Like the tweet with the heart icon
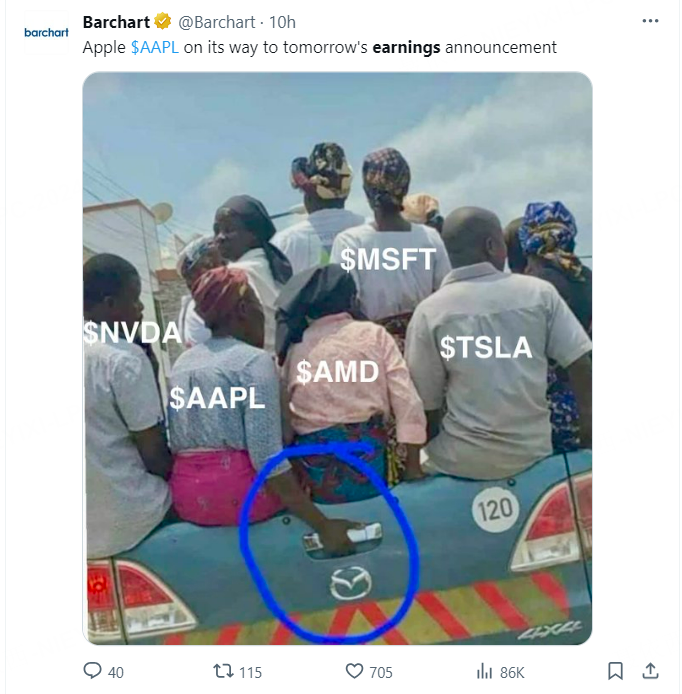This screenshot has height=694, width=682. click(353, 671)
